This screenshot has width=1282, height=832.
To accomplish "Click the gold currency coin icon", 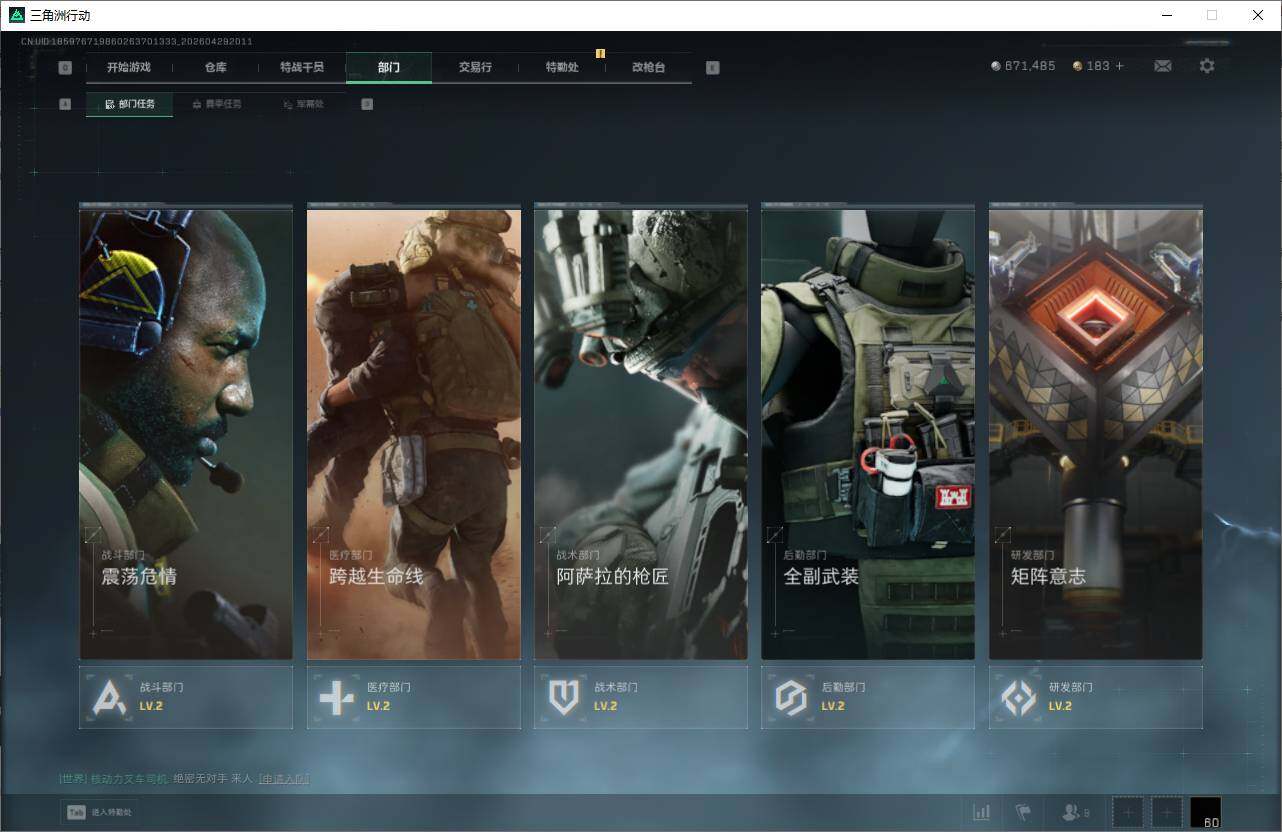I will pos(1077,66).
